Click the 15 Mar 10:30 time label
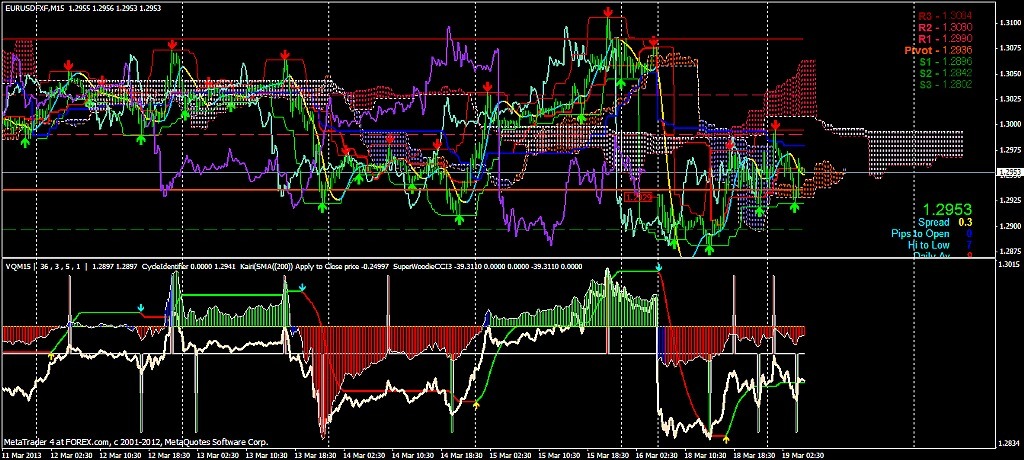This screenshot has height=460, width=1024. point(558,454)
